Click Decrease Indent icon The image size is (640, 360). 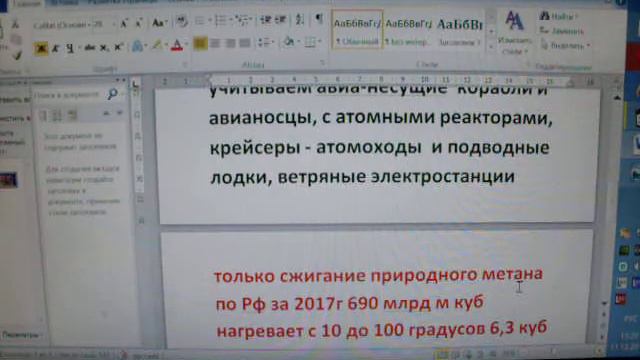click(x=265, y=20)
